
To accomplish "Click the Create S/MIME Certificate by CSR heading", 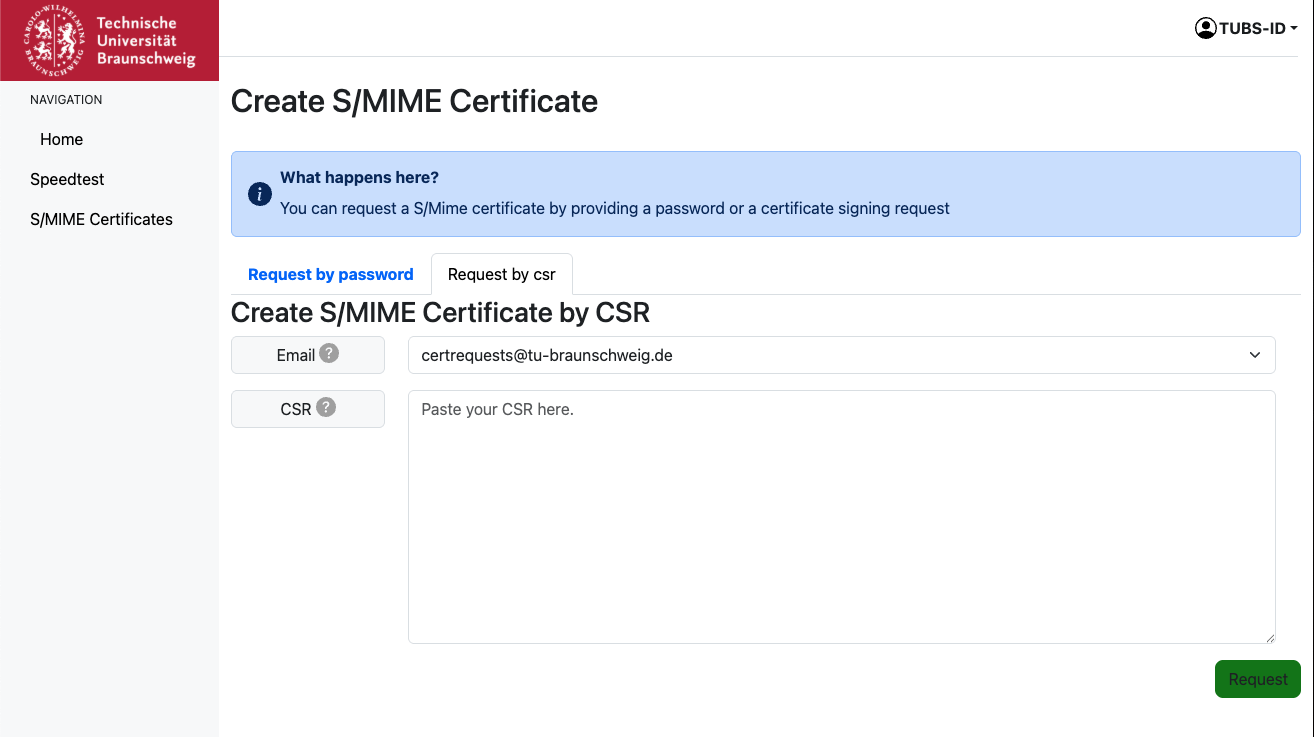I will 440,313.
